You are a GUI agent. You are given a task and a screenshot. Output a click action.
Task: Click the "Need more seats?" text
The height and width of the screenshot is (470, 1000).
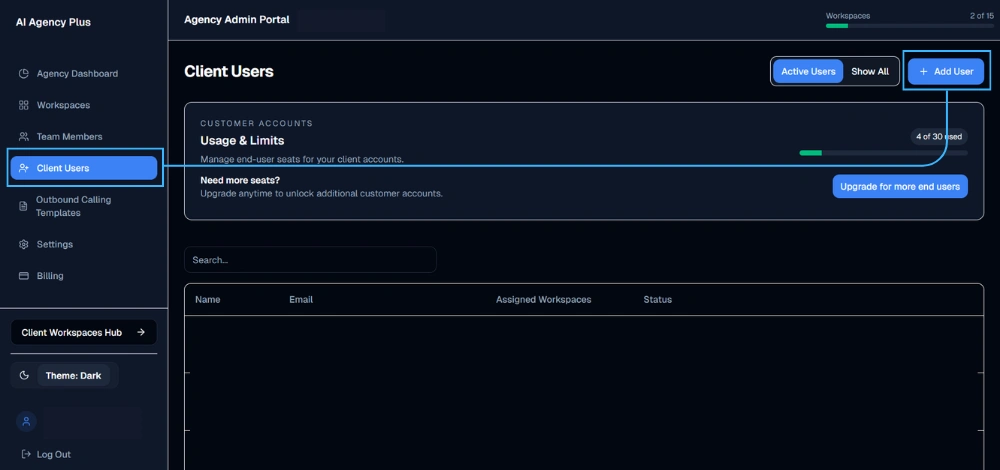(240, 180)
